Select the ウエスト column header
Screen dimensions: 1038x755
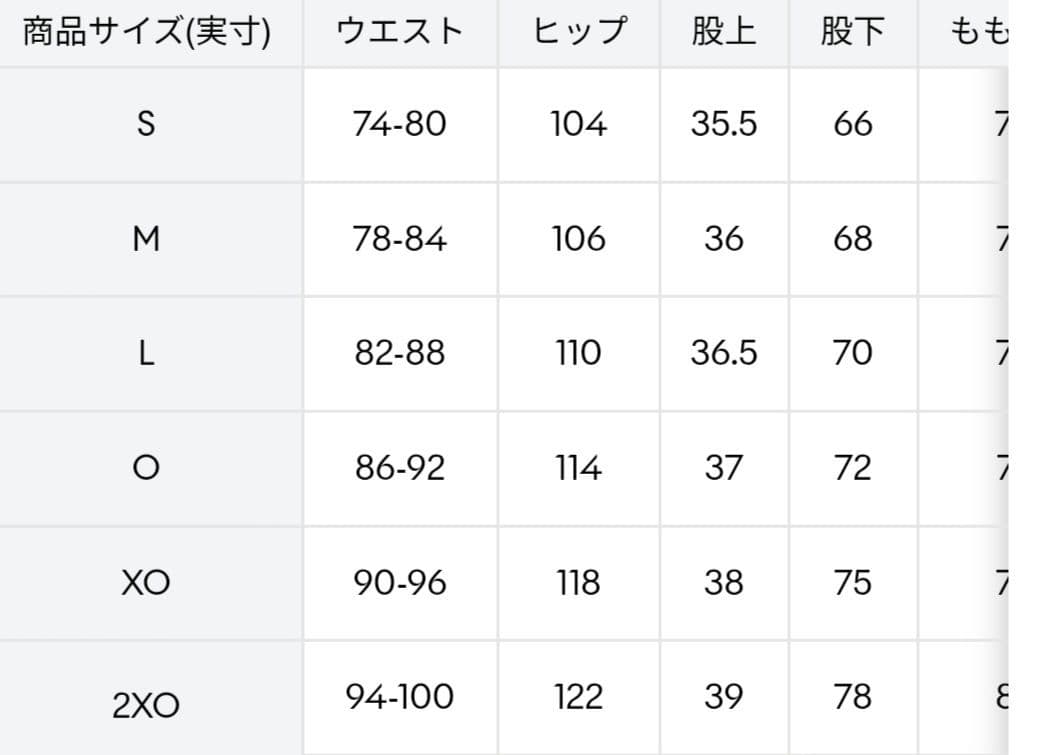click(400, 32)
